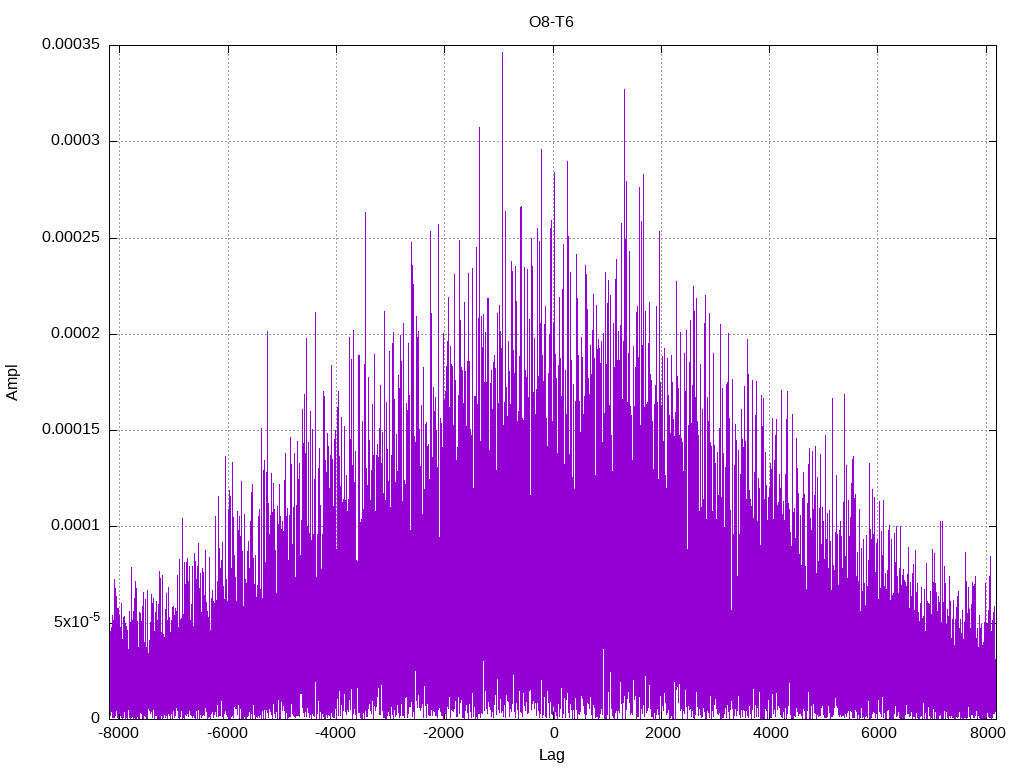Click the plot title O8-T6
The height and width of the screenshot is (768, 1024).
551,22
